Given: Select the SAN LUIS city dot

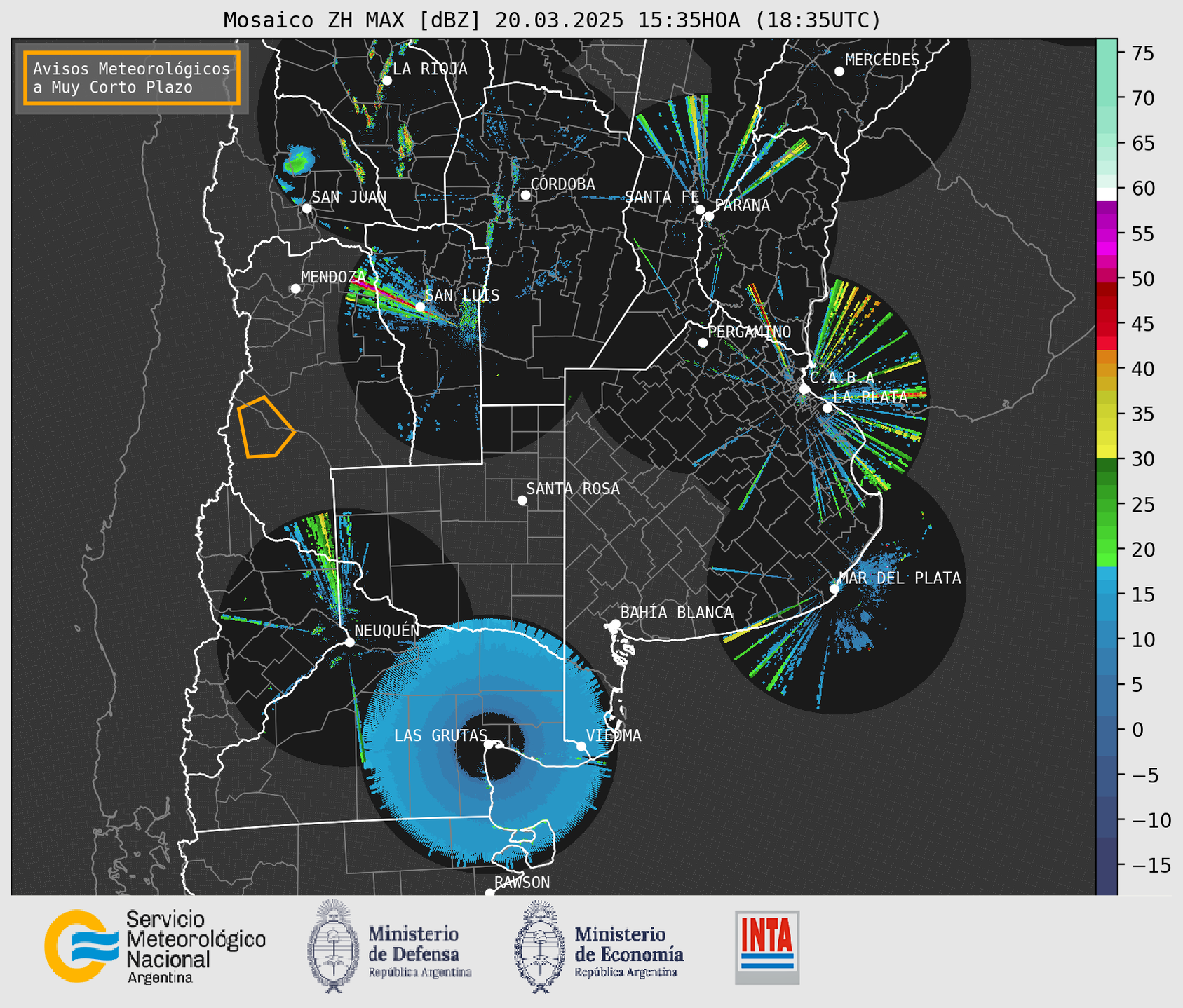Looking at the screenshot, I should click(420, 306).
